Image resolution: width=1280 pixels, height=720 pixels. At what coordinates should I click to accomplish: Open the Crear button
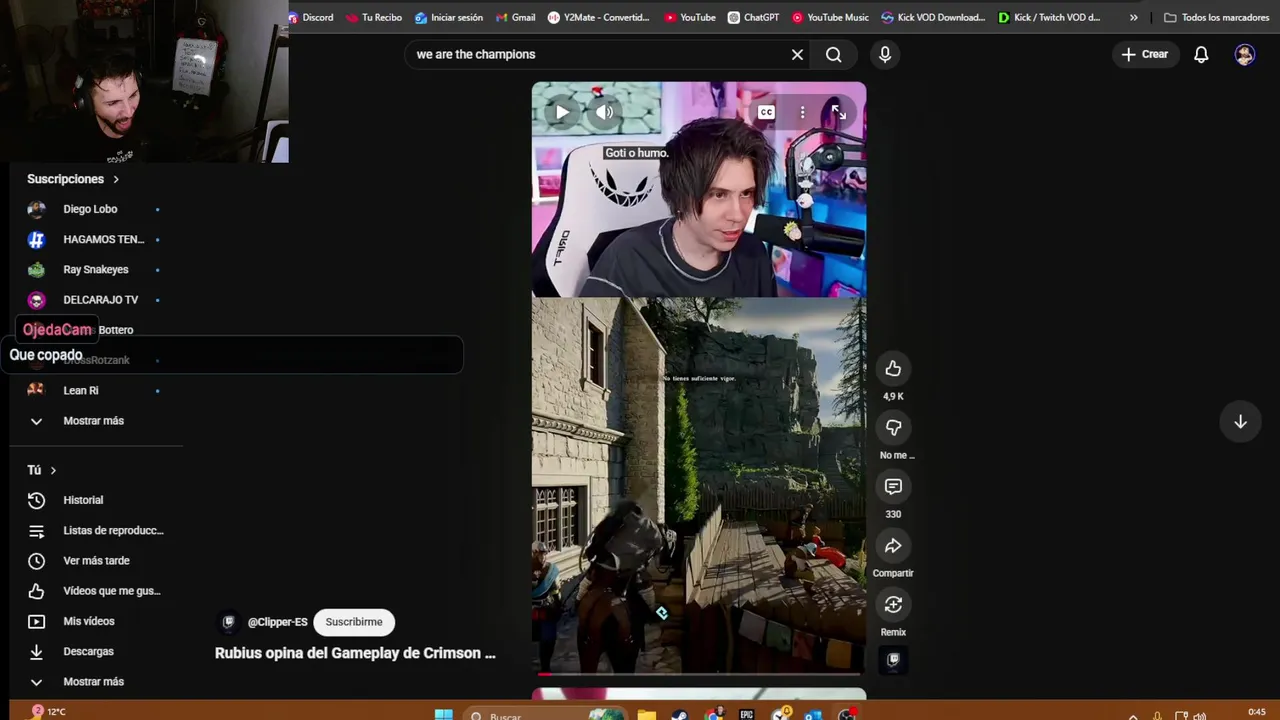(x=1145, y=54)
